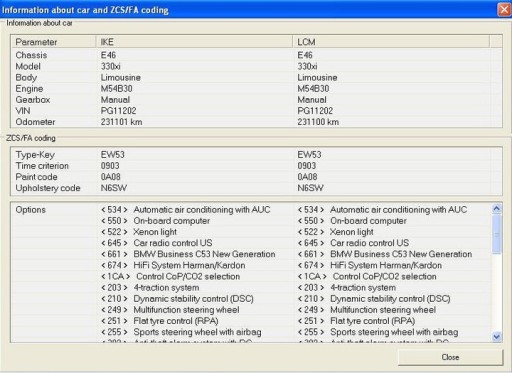Click the Parameter column header

(55, 42)
